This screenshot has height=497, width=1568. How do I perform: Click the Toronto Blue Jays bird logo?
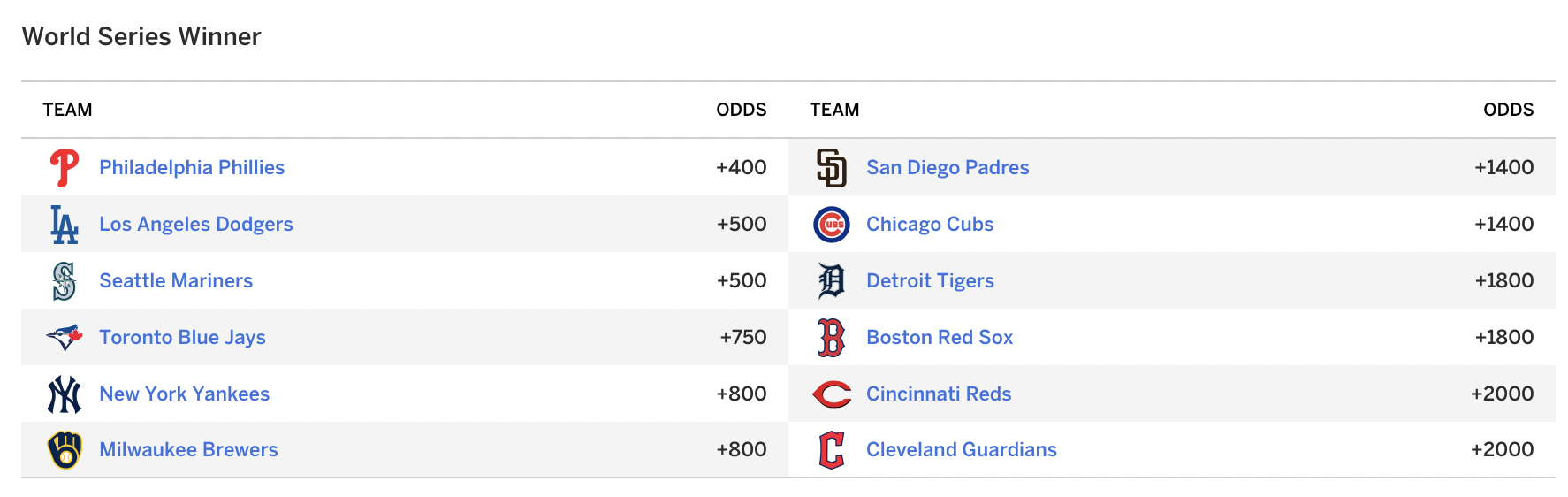[x=65, y=337]
